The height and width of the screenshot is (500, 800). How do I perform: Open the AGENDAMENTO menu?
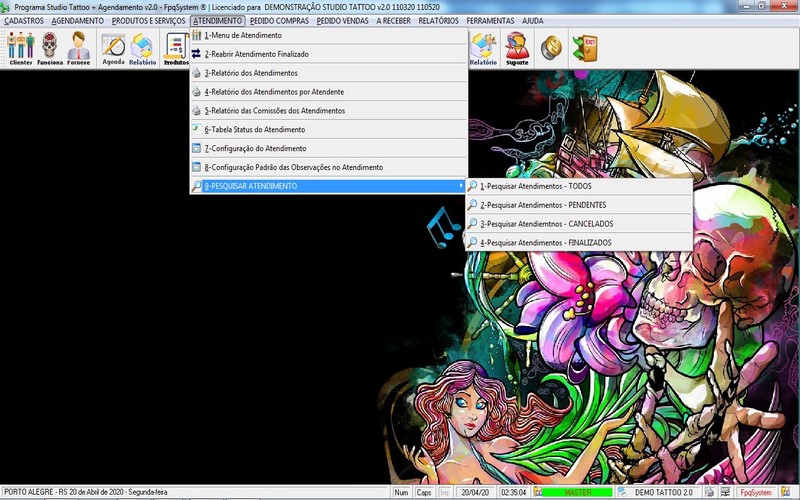[x=78, y=21]
